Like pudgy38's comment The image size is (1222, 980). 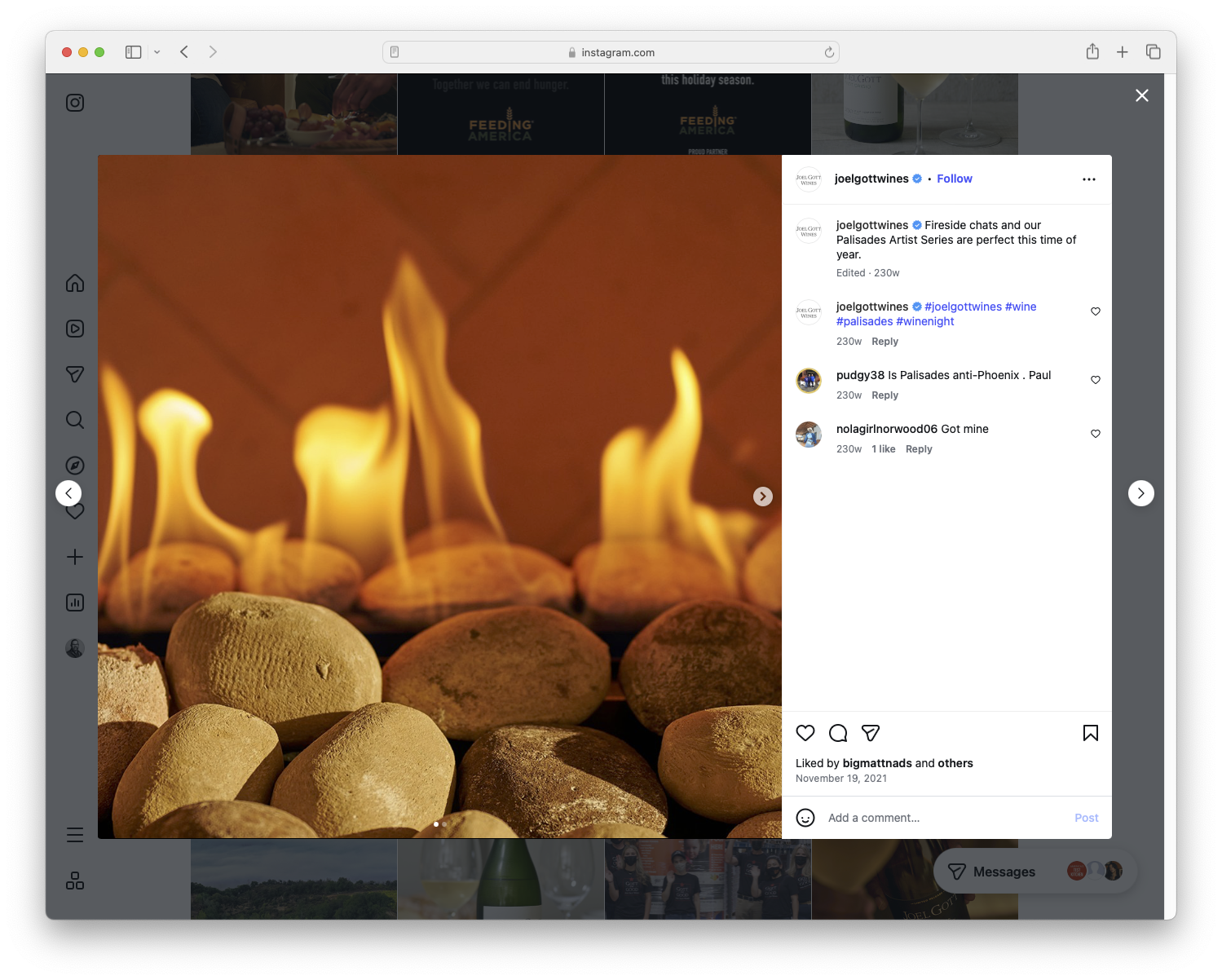click(1096, 380)
